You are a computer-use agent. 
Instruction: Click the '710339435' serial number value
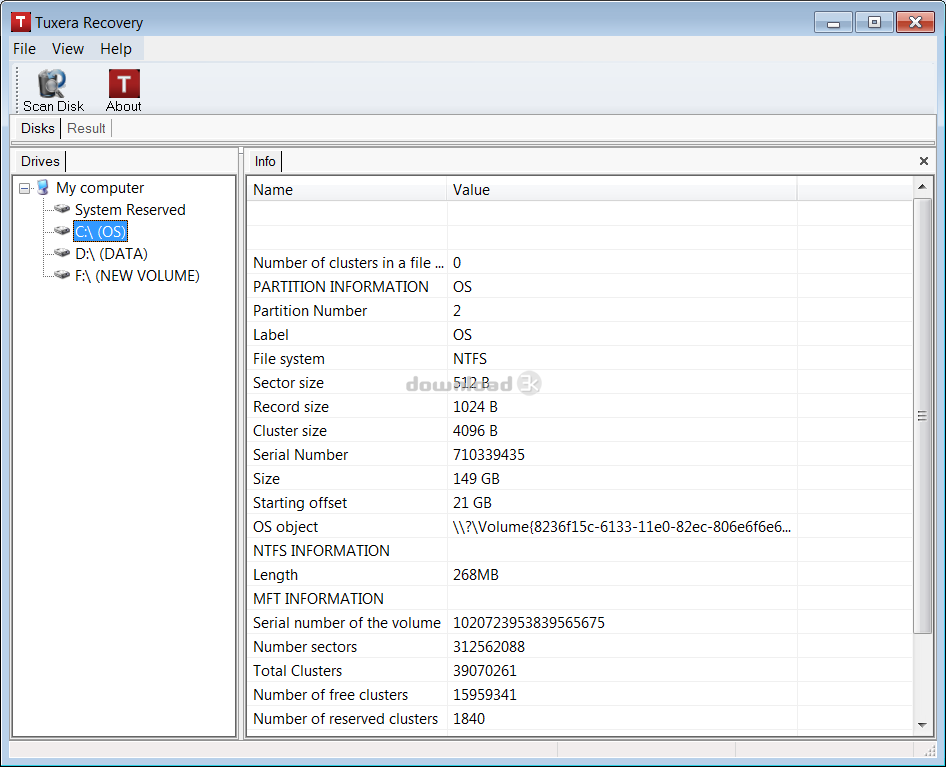click(x=489, y=455)
